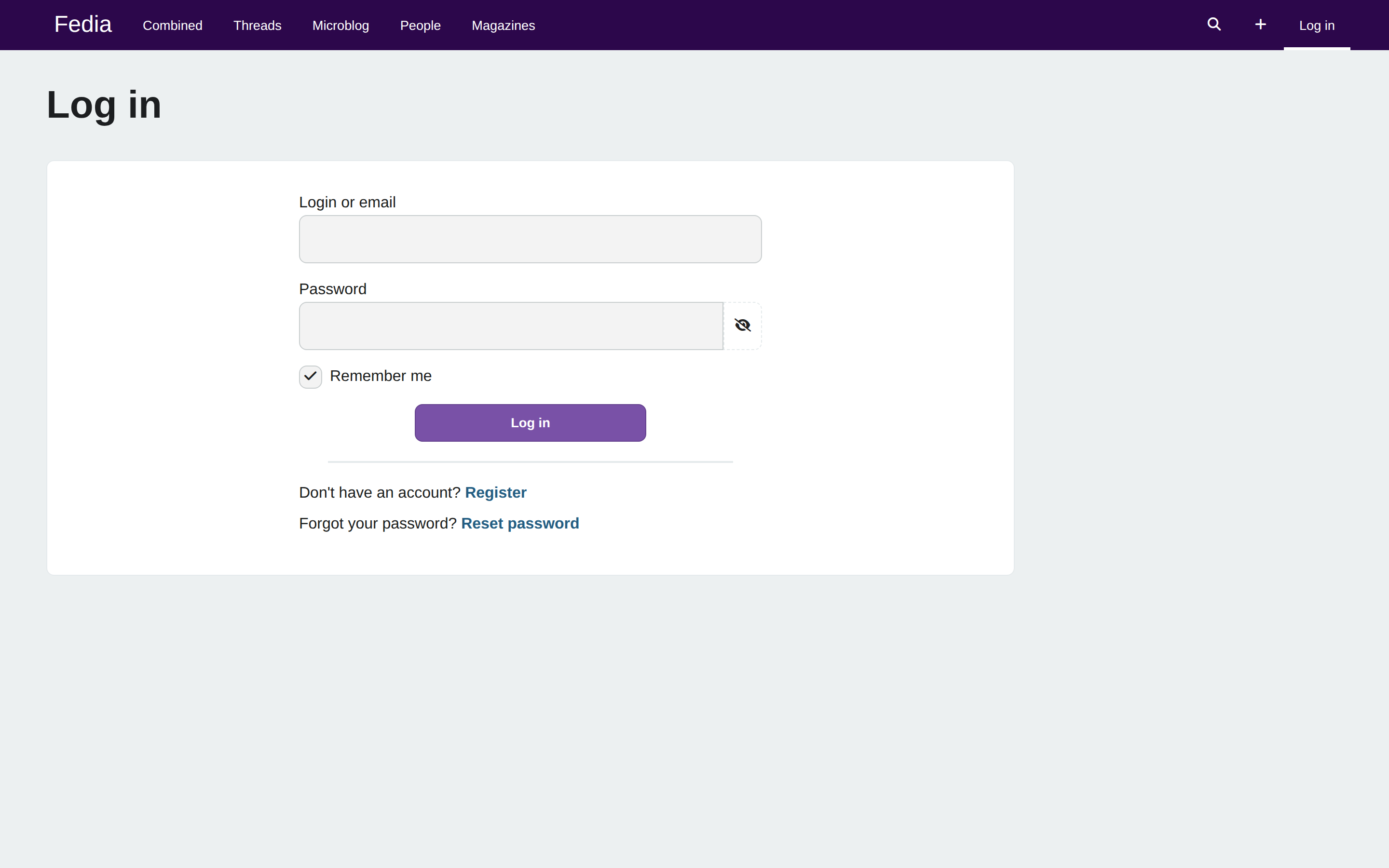Click the Reset password link
Image resolution: width=1389 pixels, height=868 pixels.
click(519, 523)
